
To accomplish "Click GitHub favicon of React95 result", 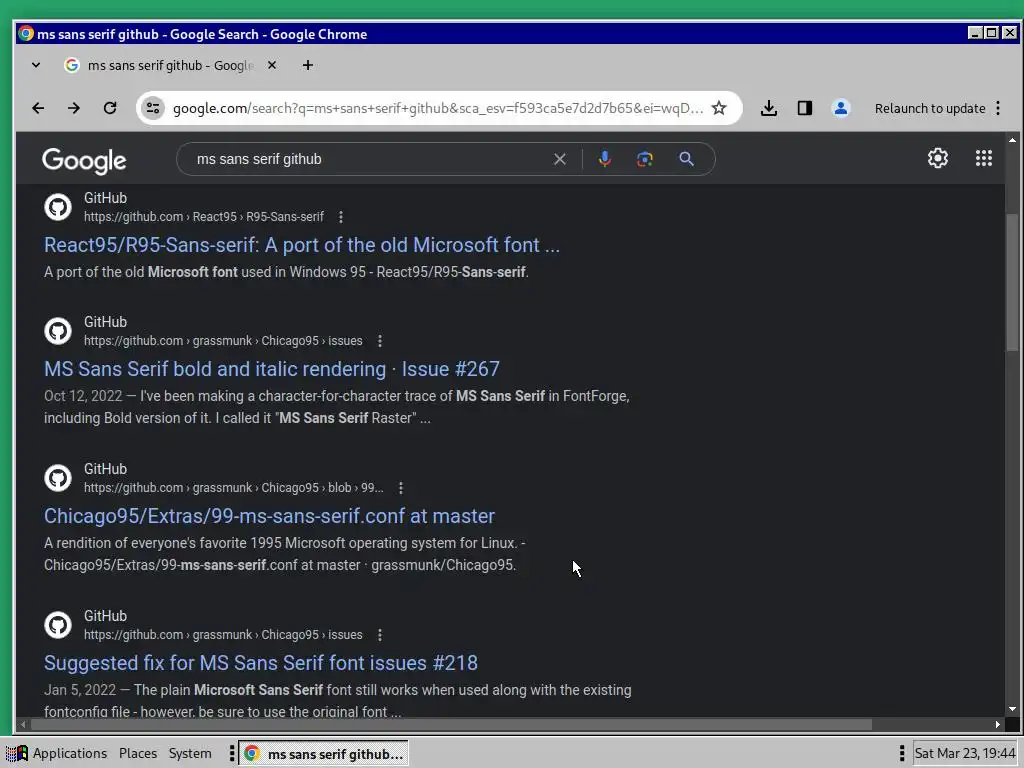I will [x=58, y=207].
